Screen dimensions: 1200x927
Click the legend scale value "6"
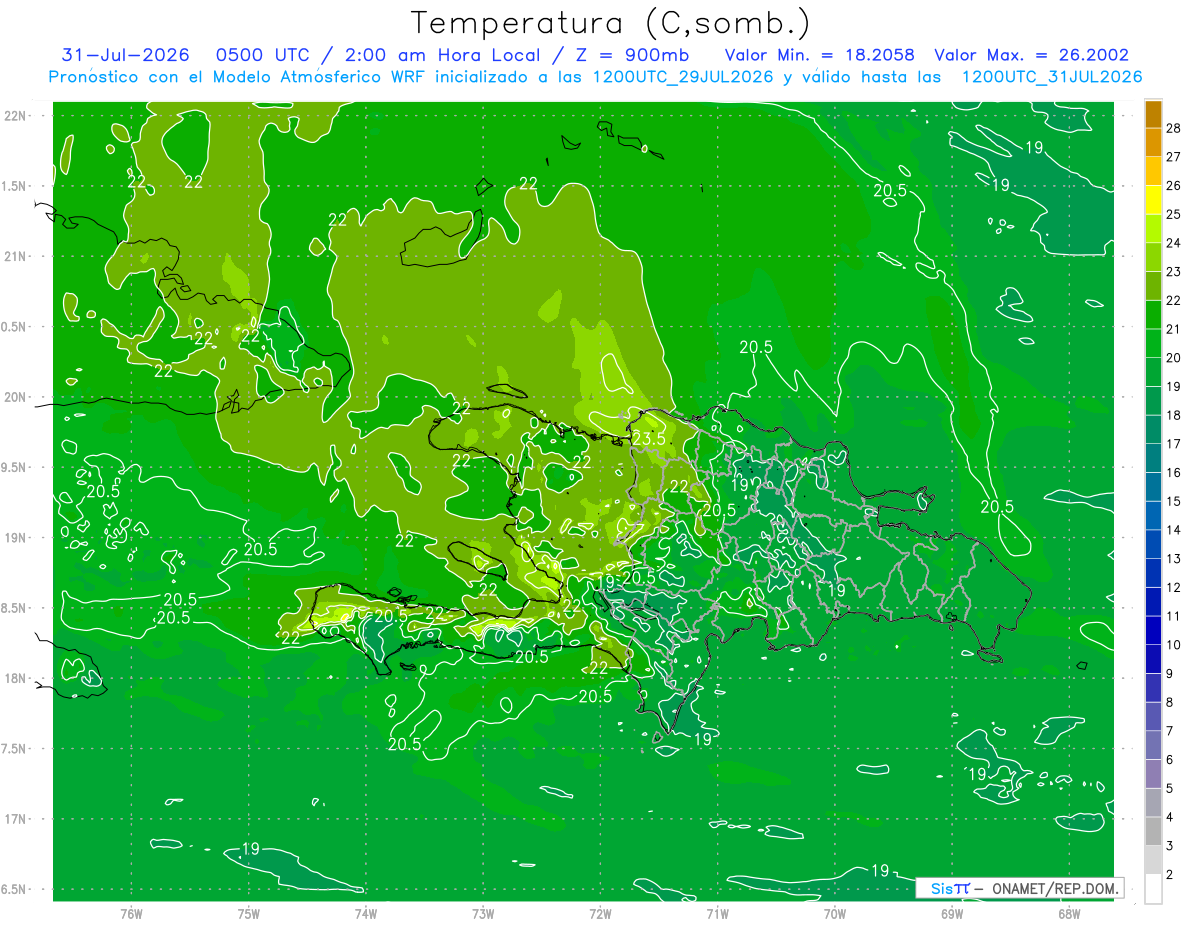[1170, 760]
